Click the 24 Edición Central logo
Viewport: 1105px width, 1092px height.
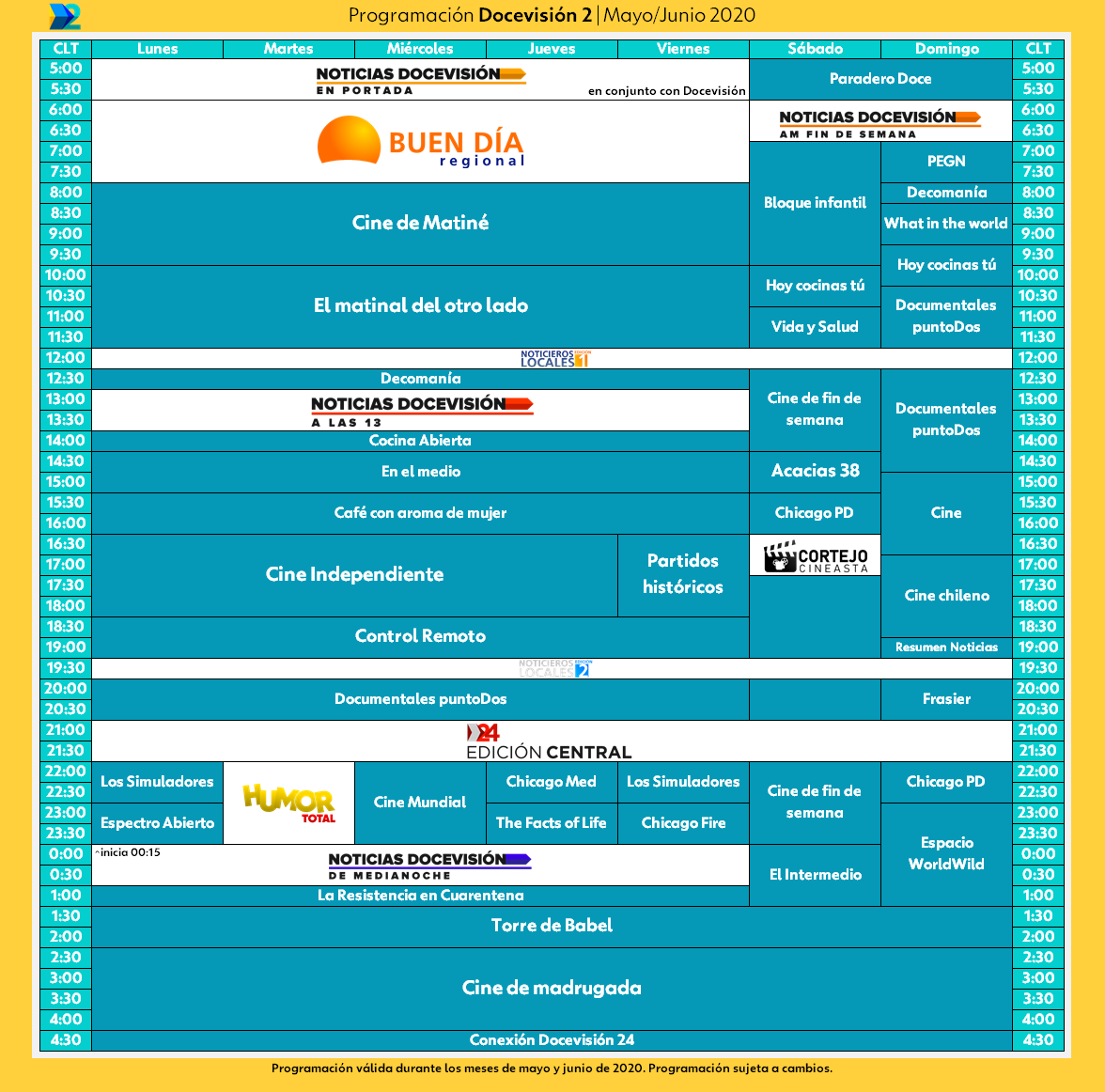[549, 741]
